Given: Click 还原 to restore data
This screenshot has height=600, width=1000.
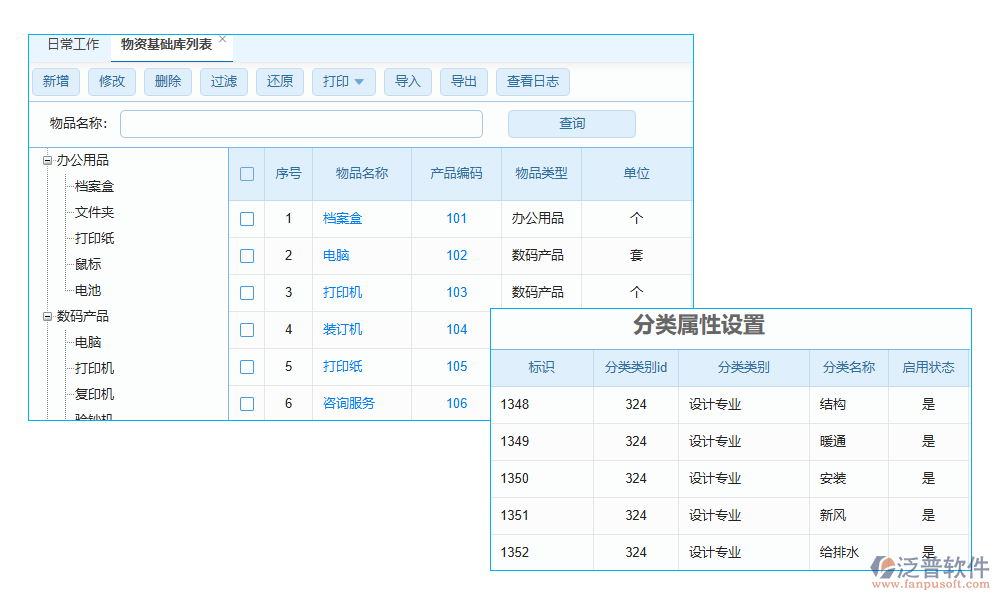Looking at the screenshot, I should 279,82.
